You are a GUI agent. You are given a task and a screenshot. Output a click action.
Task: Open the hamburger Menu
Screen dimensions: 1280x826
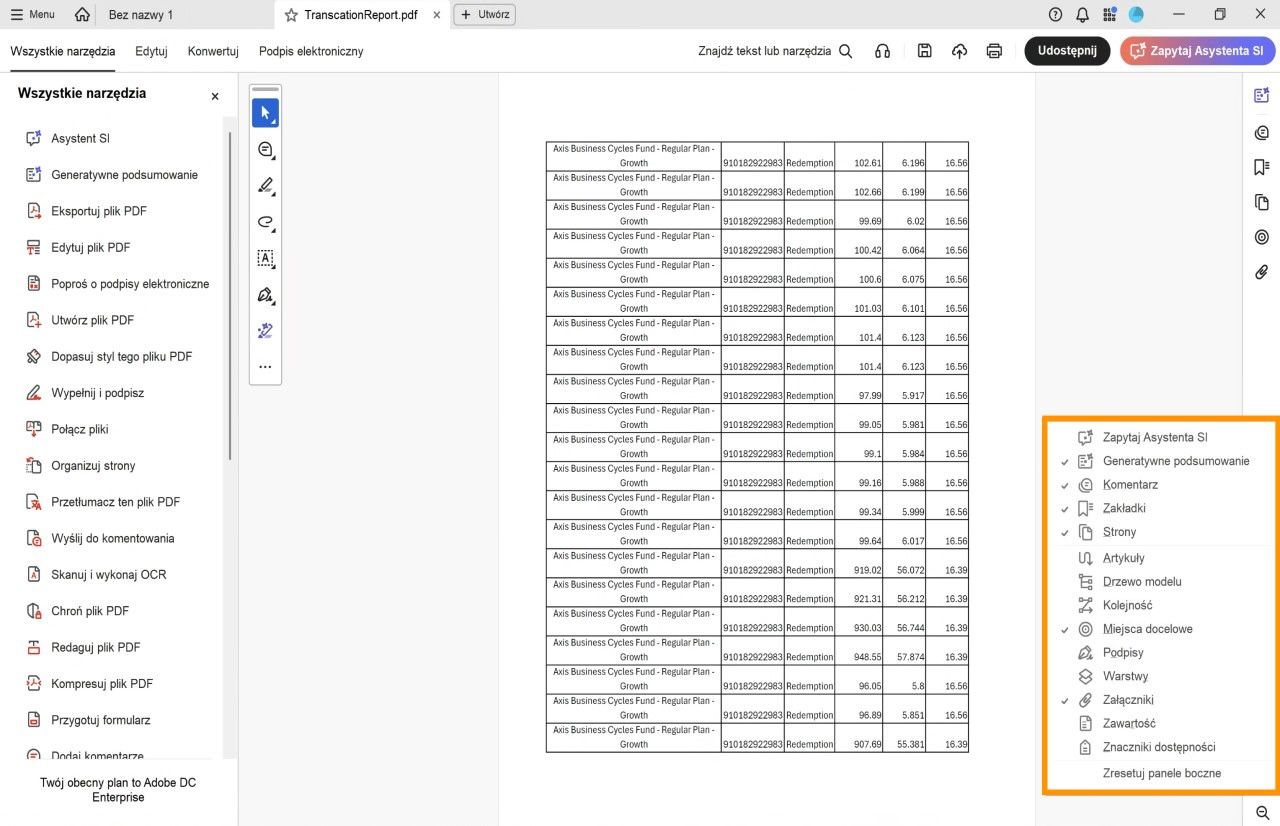click(33, 15)
